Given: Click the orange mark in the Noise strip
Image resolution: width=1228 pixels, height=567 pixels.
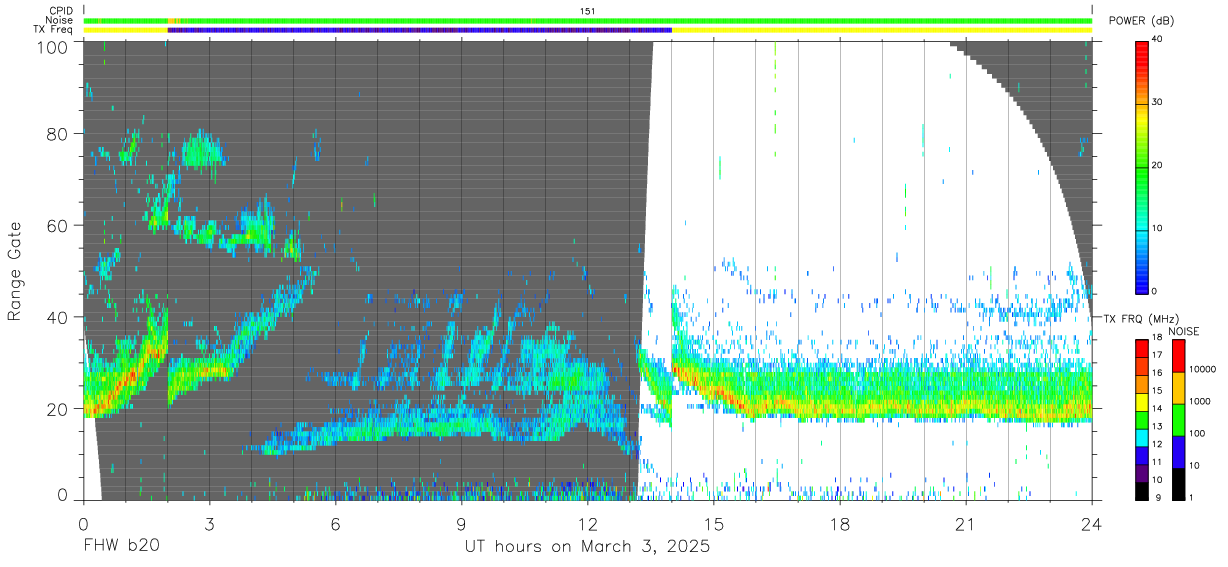Looking at the screenshot, I should click(172, 20).
